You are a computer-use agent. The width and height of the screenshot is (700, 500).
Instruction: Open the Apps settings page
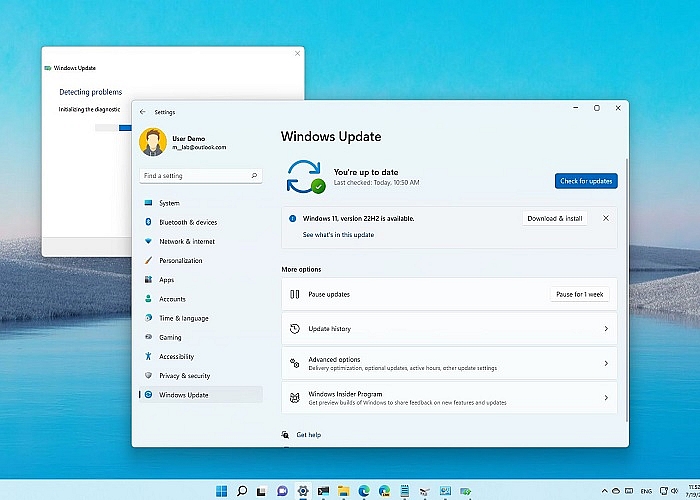click(201, 280)
